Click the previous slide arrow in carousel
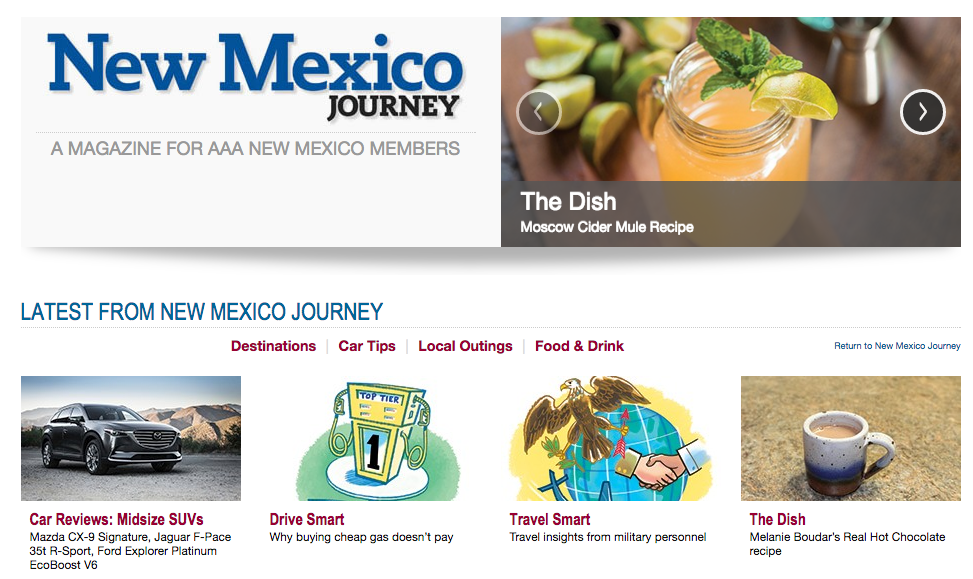The height and width of the screenshot is (579, 973). click(539, 112)
